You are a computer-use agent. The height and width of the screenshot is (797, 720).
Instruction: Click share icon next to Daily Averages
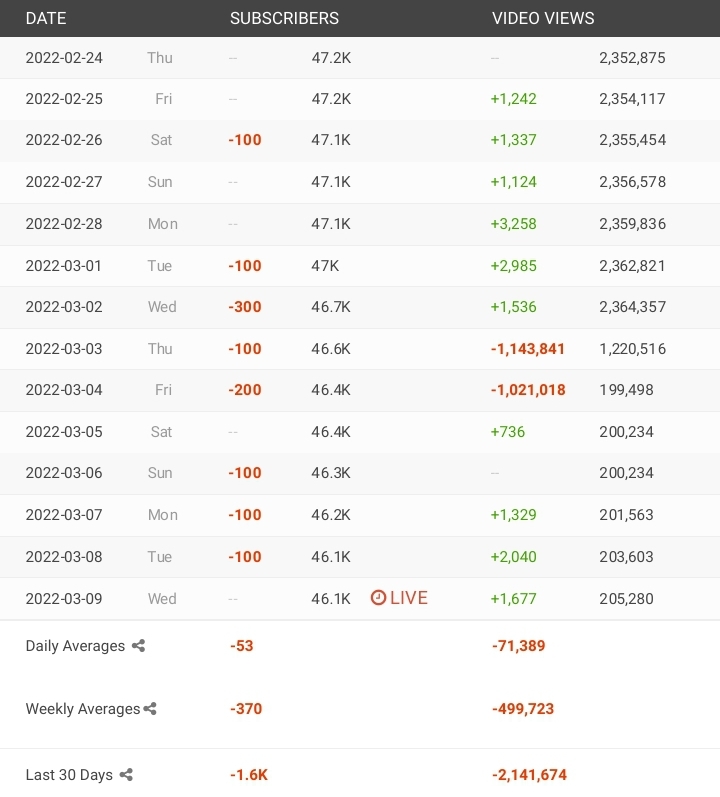(138, 646)
